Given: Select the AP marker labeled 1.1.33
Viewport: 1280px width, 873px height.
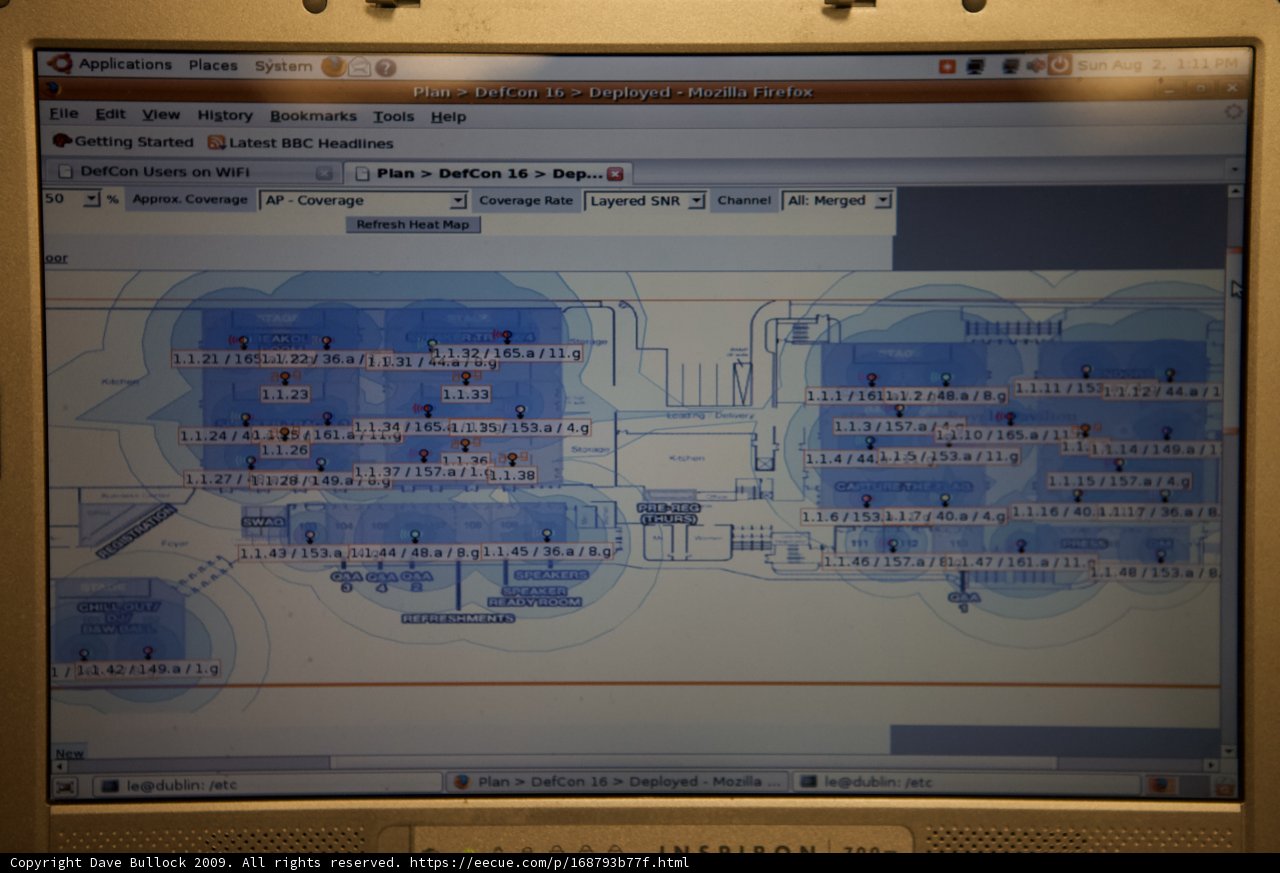Looking at the screenshot, I should [x=465, y=378].
